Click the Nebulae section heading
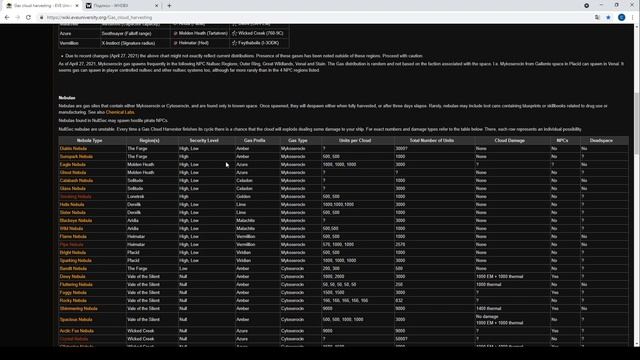 coord(67,98)
